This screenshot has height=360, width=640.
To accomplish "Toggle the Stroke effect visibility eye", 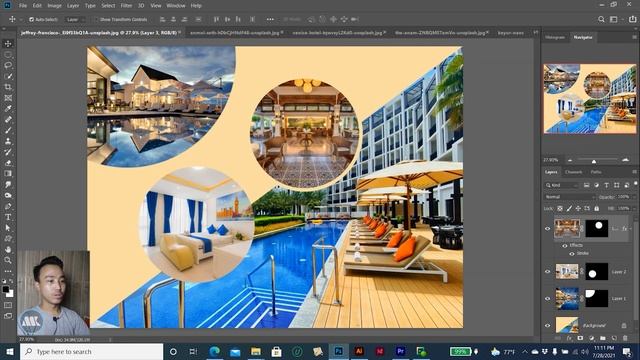I will [x=572, y=253].
